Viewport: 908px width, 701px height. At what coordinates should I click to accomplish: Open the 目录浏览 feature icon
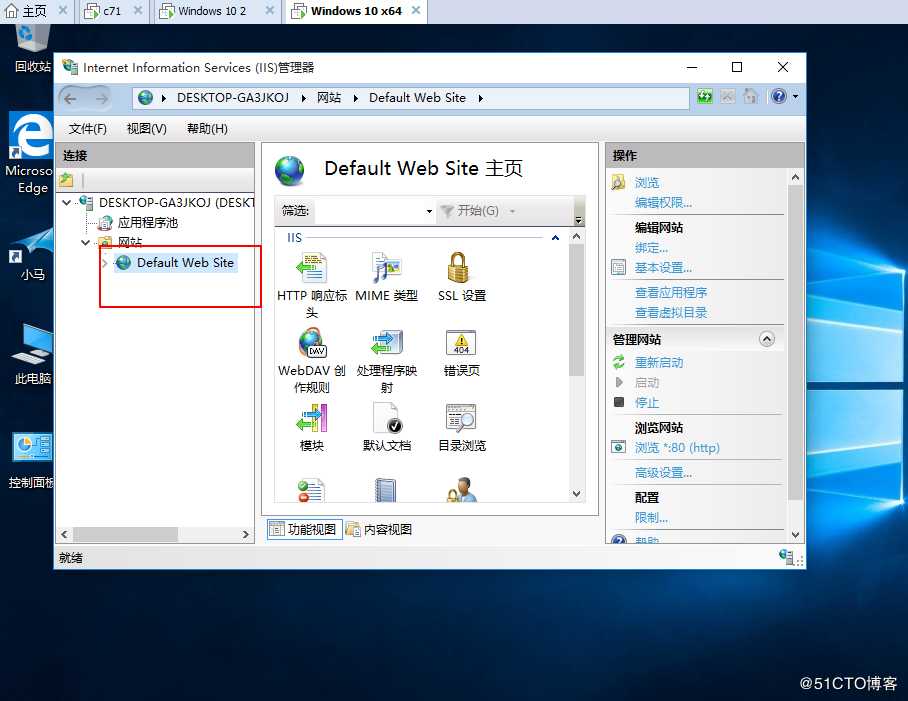[x=462, y=427]
